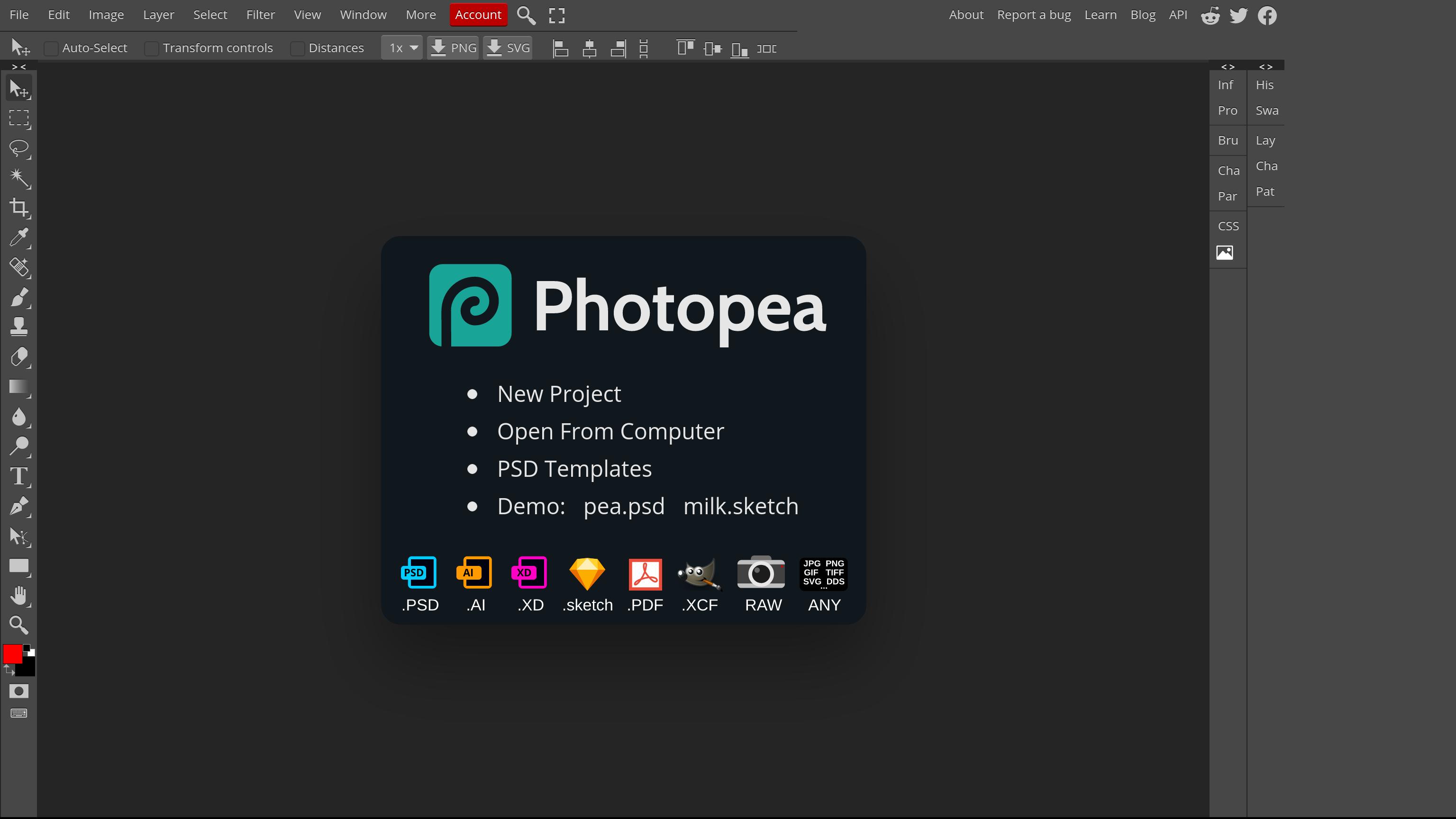Select the Brush tool
Image resolution: width=1456 pixels, height=819 pixels.
19,297
